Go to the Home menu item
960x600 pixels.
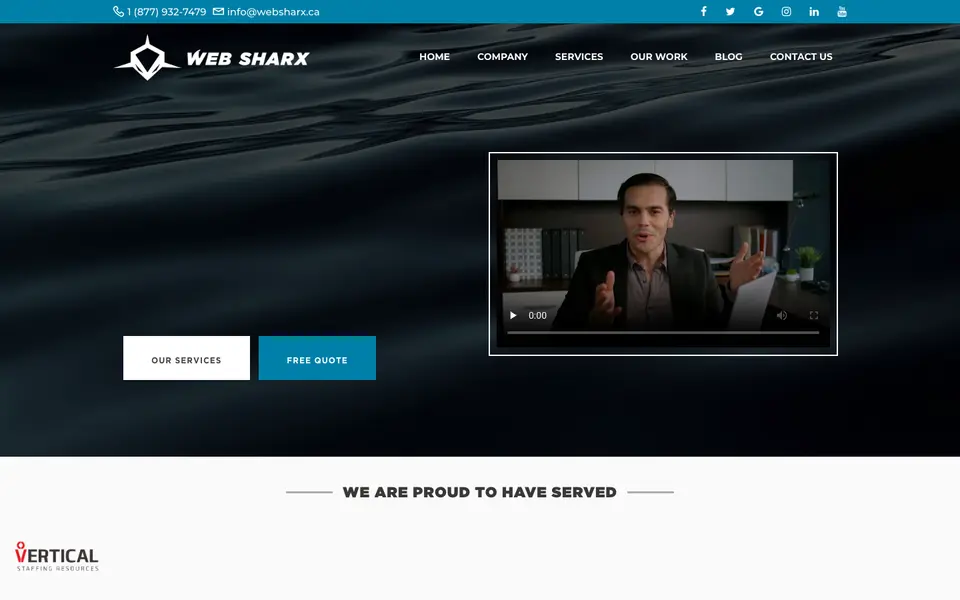pos(434,56)
